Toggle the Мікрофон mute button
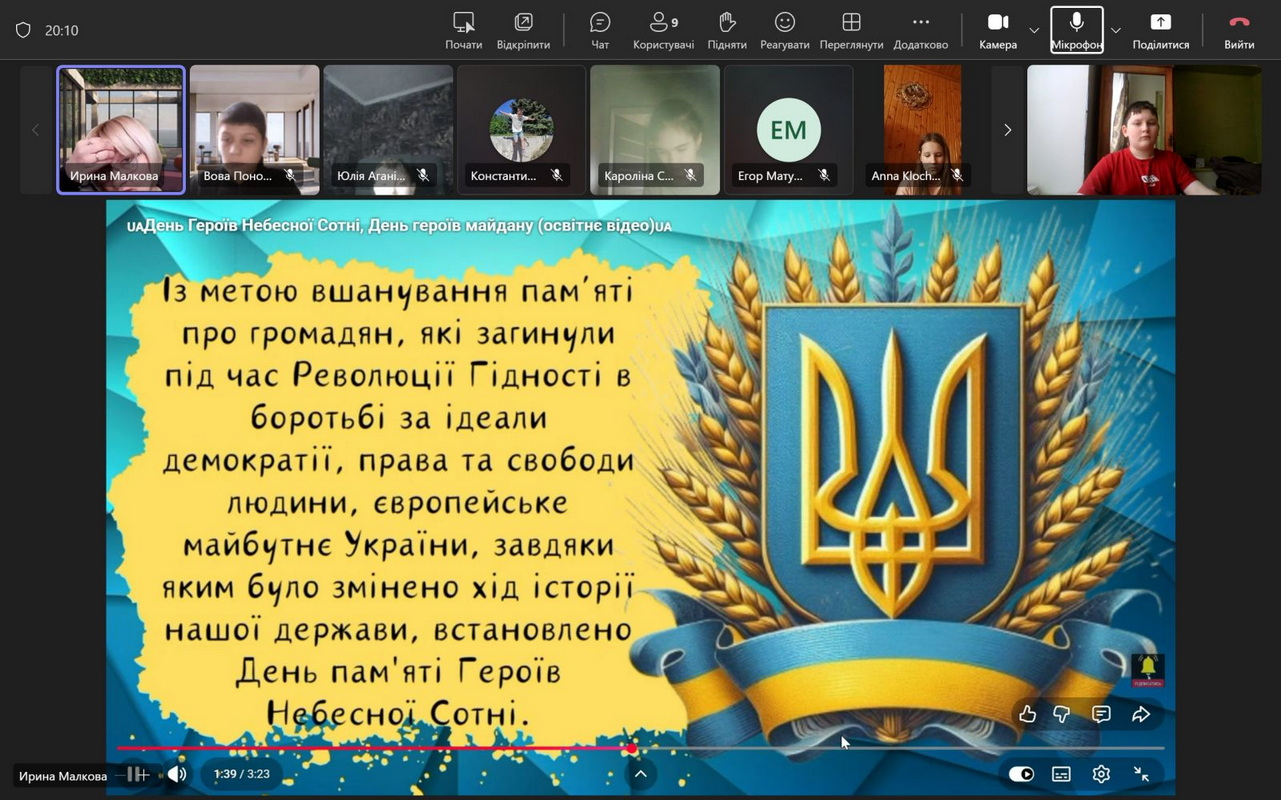Screen dimensions: 1281x800 pyautogui.click(x=1077, y=30)
